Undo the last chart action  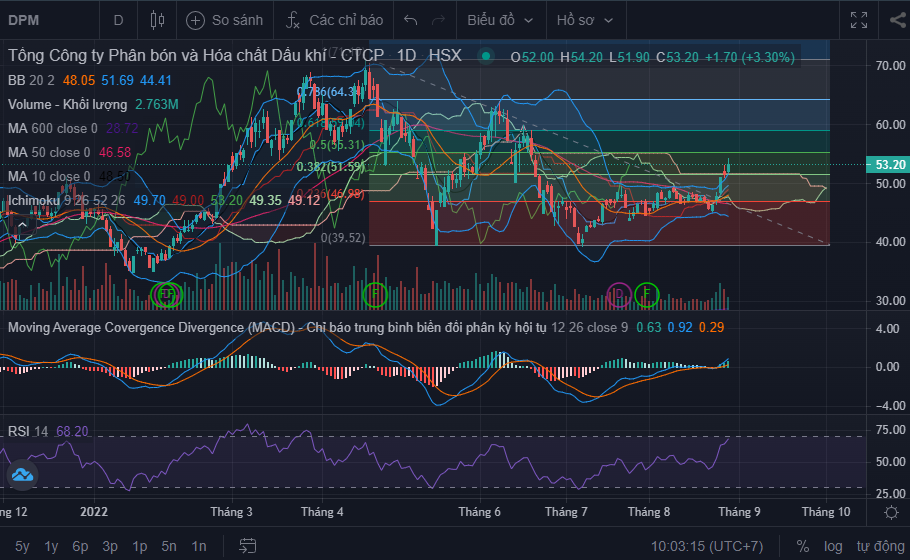(410, 20)
